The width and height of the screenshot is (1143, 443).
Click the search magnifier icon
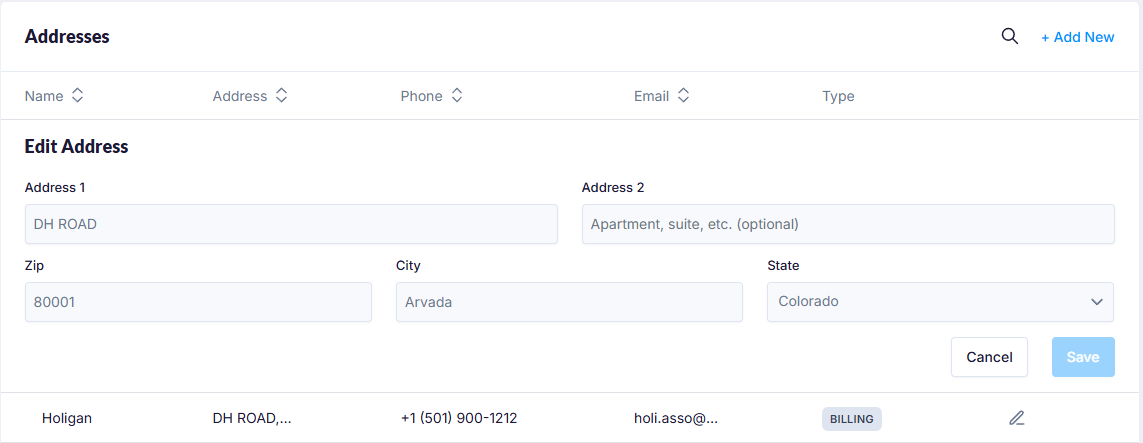click(x=1010, y=36)
